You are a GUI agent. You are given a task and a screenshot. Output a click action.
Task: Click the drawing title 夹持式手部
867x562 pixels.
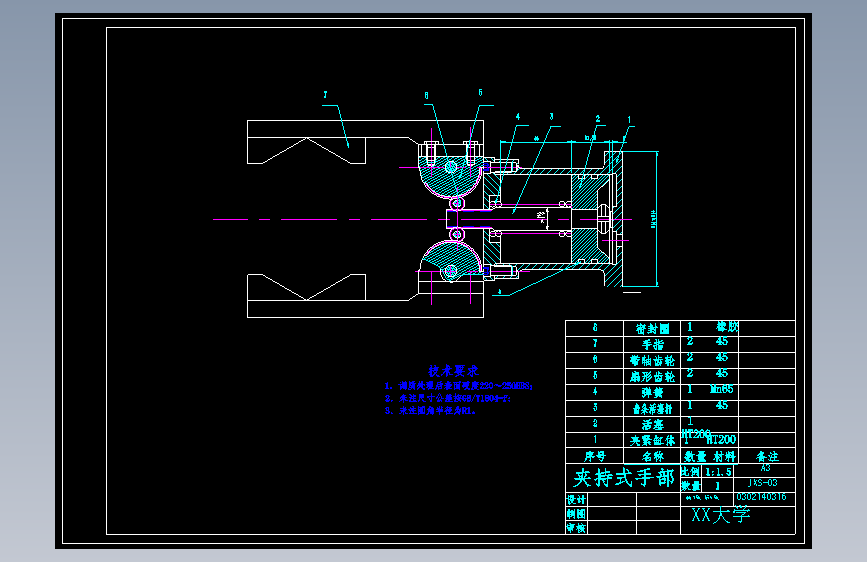623,478
